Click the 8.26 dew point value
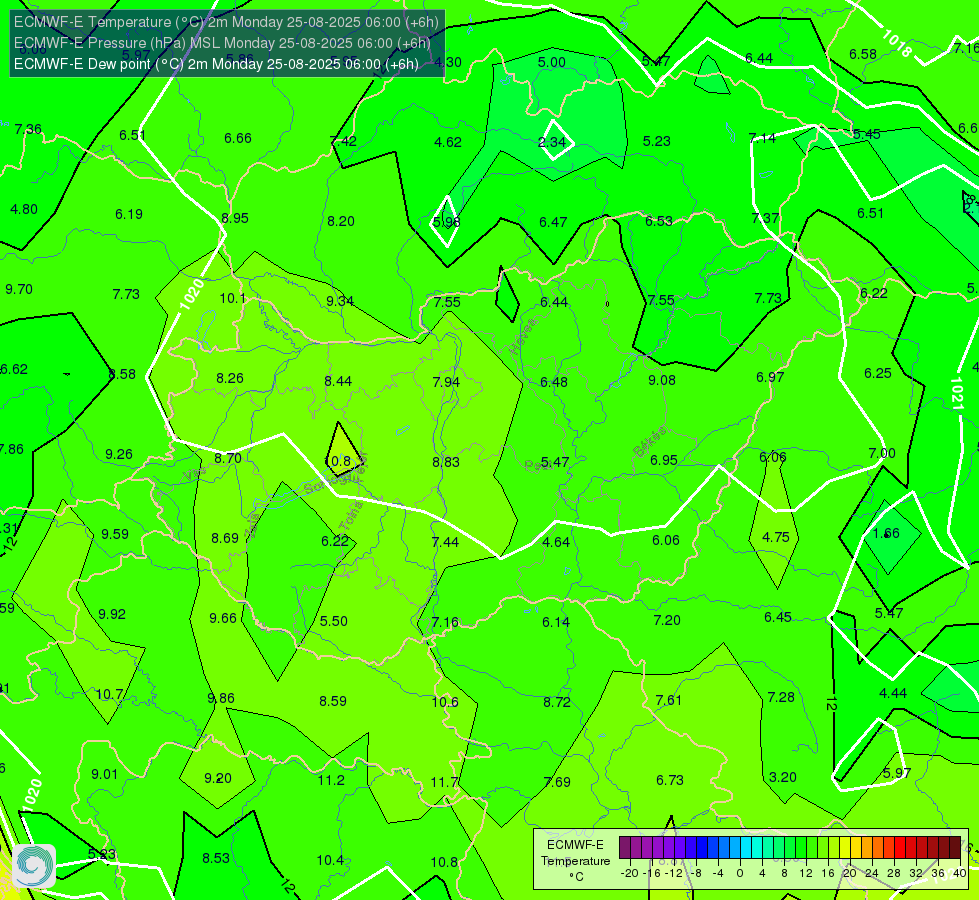 tap(230, 378)
